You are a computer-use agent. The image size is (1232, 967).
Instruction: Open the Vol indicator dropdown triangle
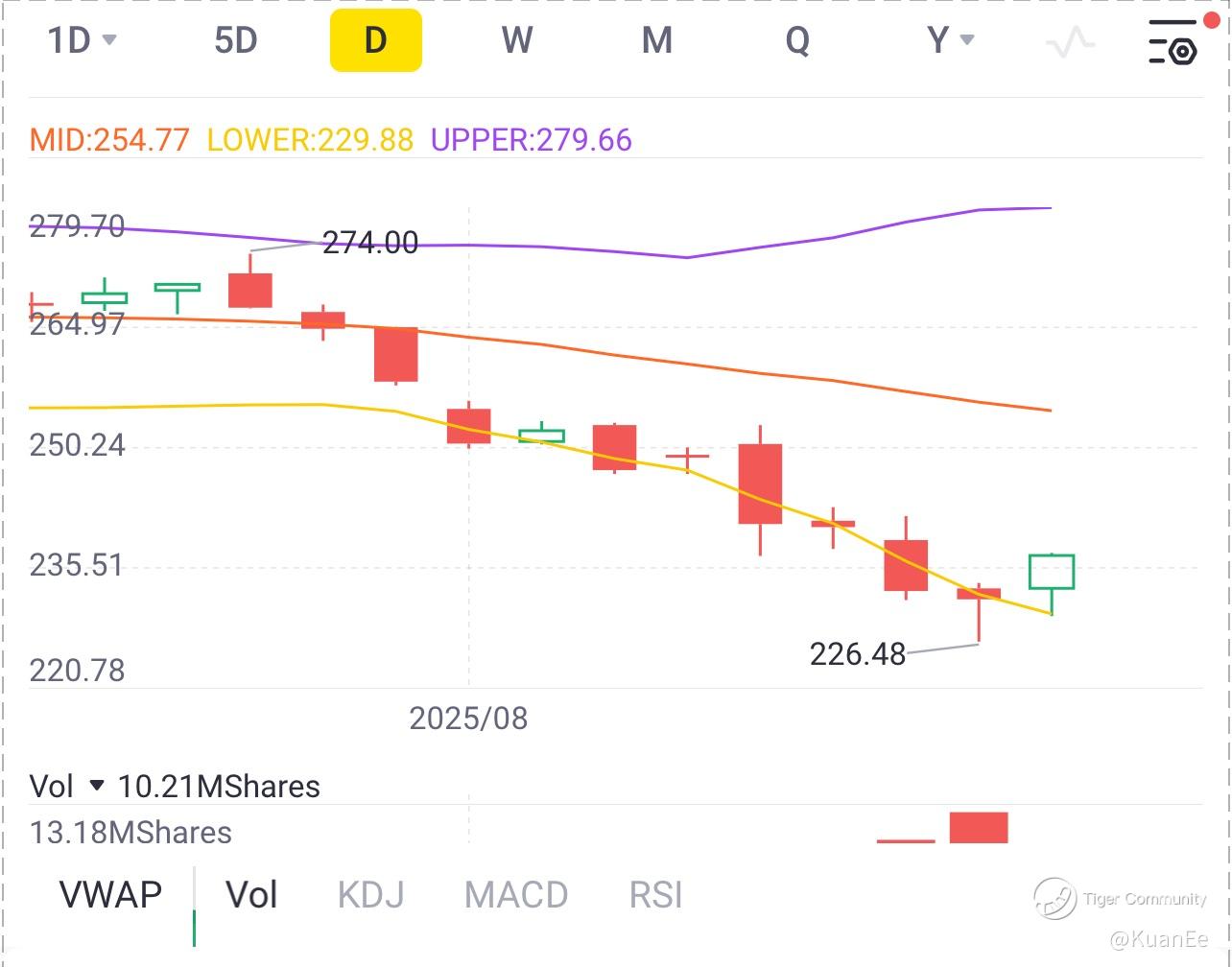(96, 786)
